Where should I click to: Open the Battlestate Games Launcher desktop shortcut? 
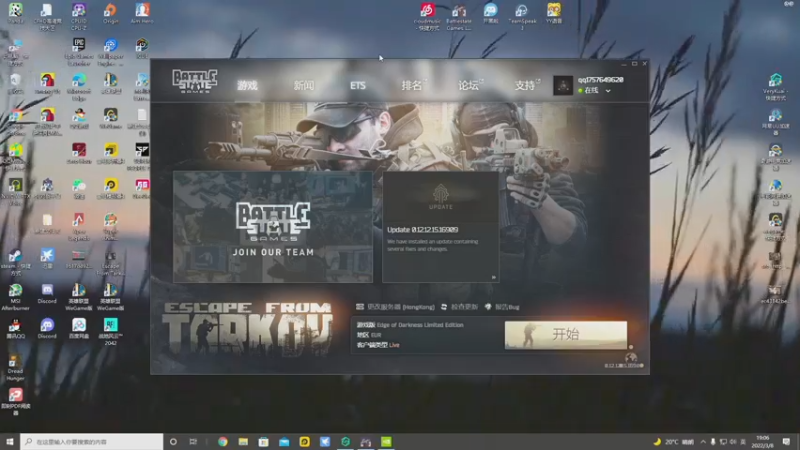[x=459, y=16]
